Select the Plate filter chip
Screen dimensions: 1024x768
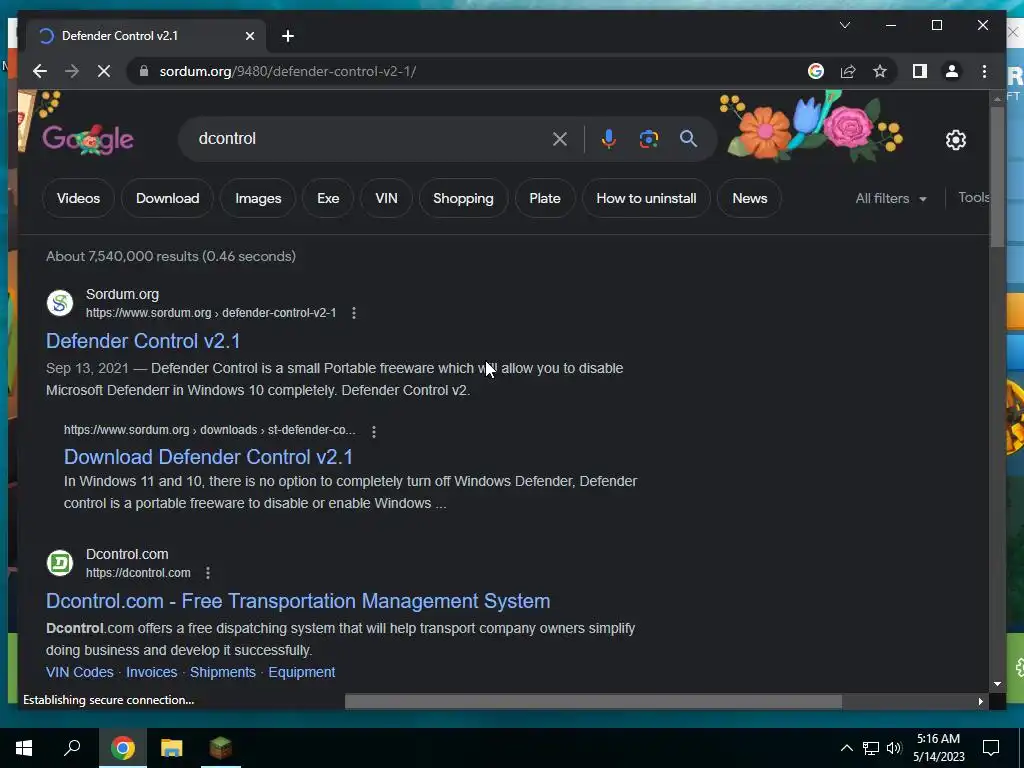[x=545, y=198]
